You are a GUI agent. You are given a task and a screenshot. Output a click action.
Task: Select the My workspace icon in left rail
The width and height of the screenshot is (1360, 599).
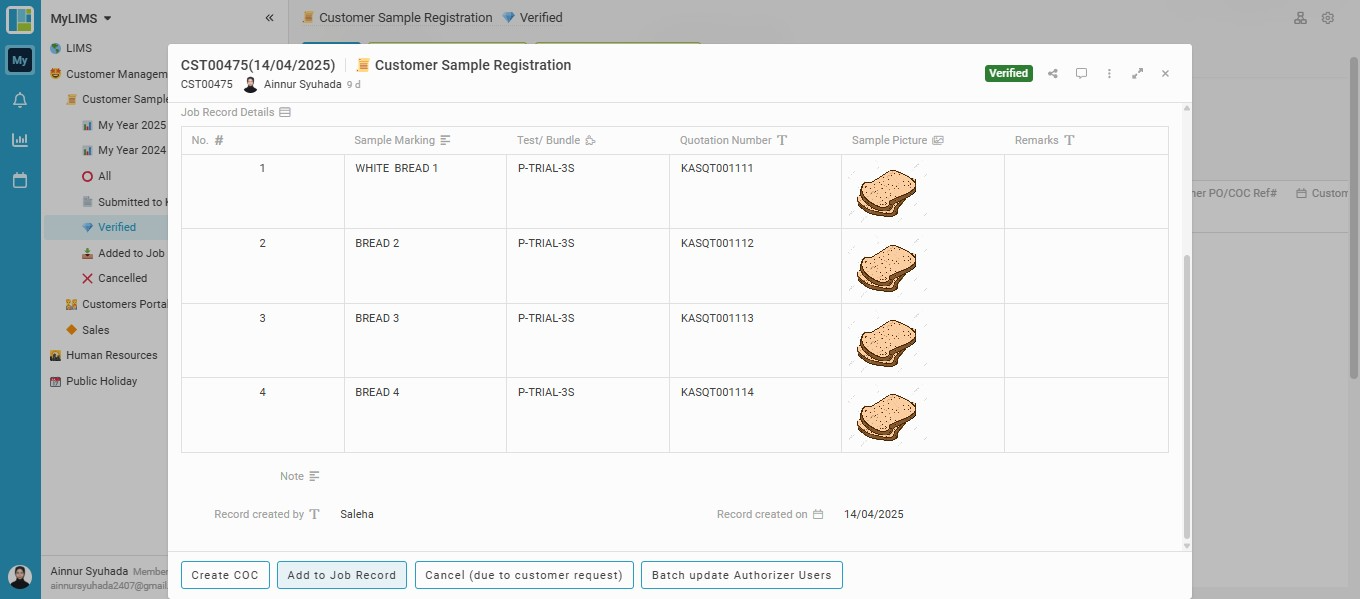tap(20, 61)
